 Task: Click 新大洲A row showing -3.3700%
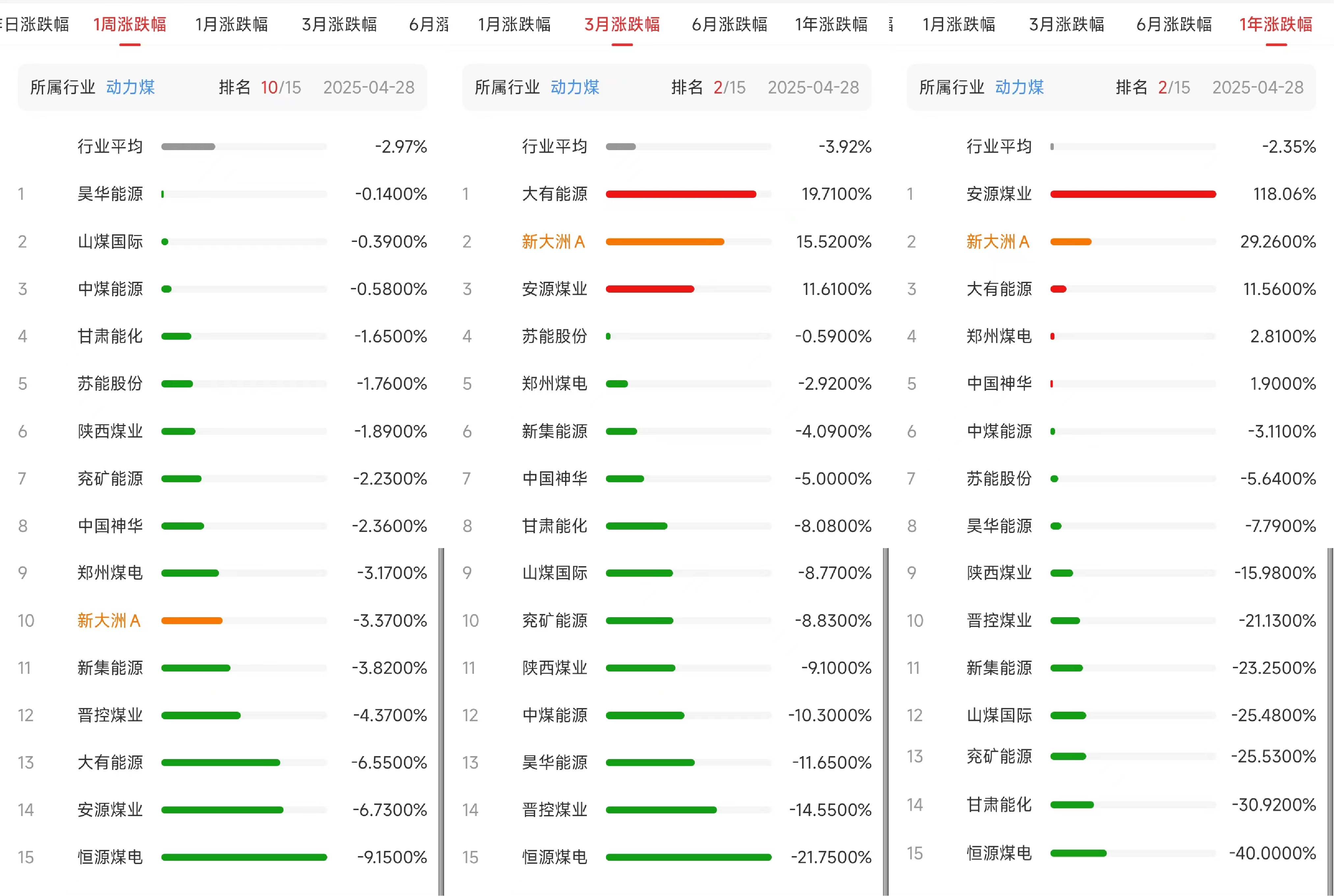222,620
